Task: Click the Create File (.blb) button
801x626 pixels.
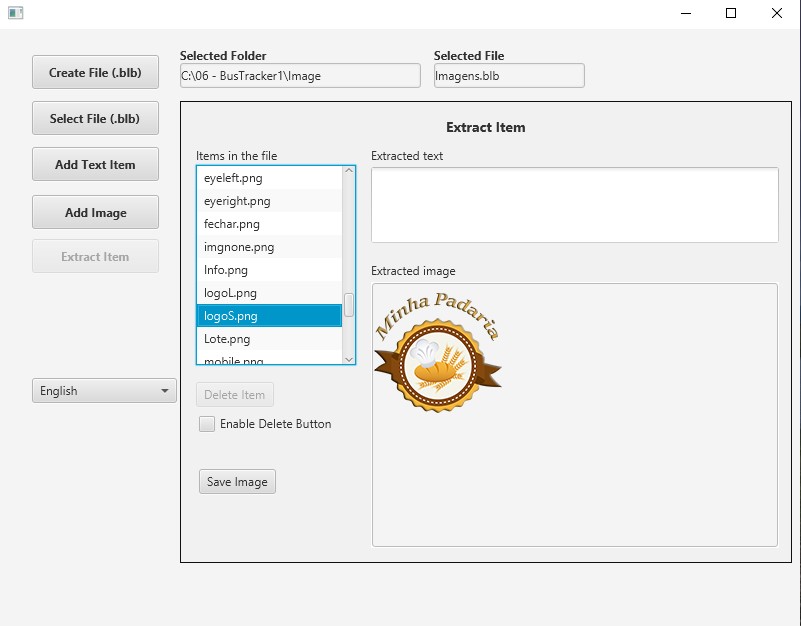Action: [95, 72]
